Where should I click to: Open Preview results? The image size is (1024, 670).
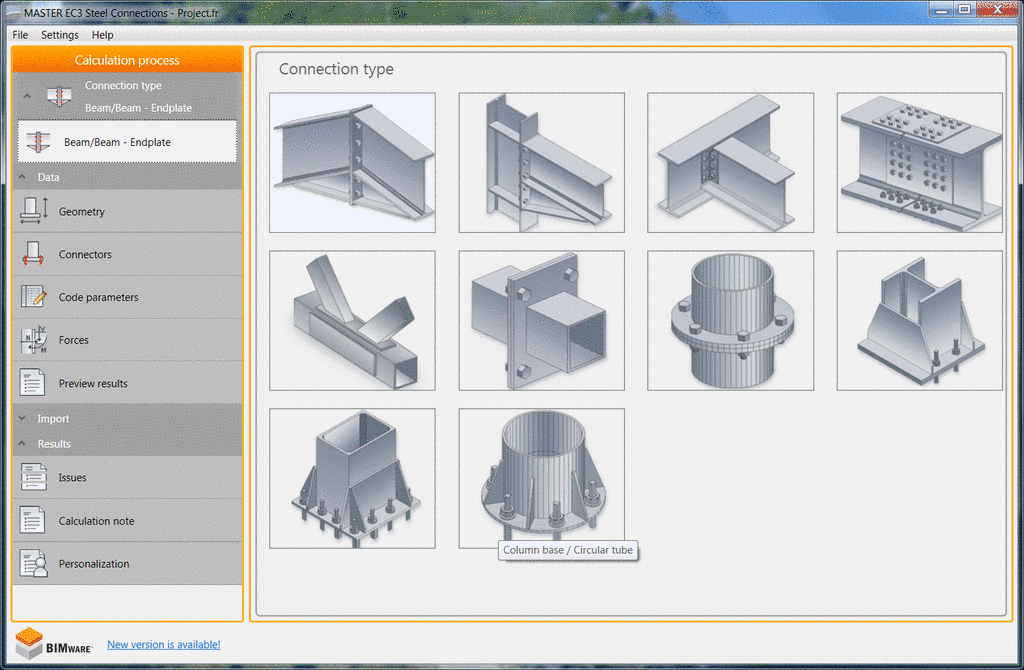(127, 383)
